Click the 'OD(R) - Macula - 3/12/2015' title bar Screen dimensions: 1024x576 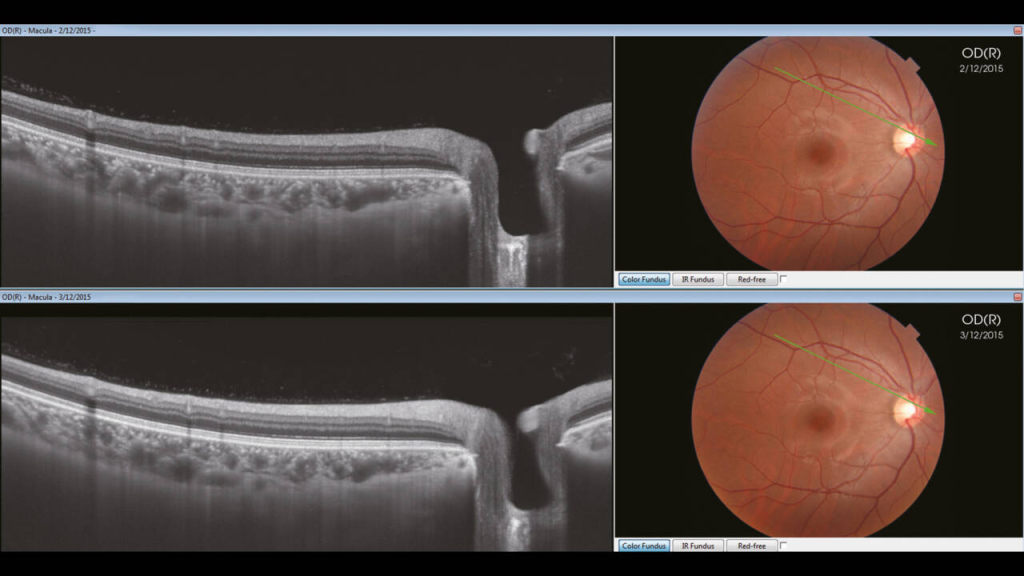coord(300,297)
